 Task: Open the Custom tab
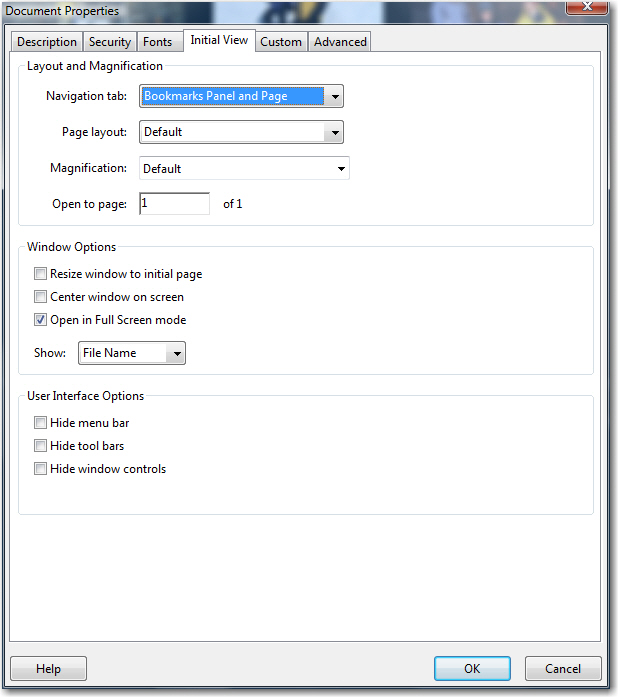pos(281,42)
